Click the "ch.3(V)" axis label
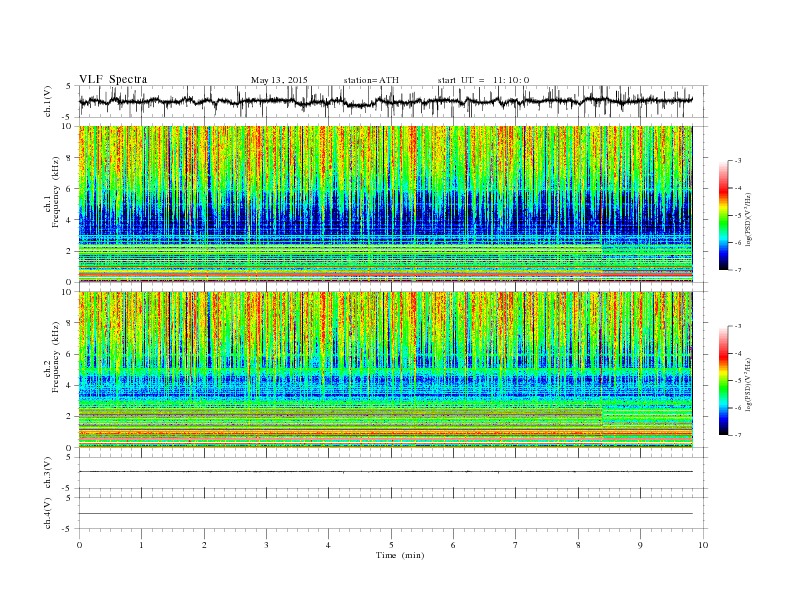792x612 pixels. click(x=48, y=473)
